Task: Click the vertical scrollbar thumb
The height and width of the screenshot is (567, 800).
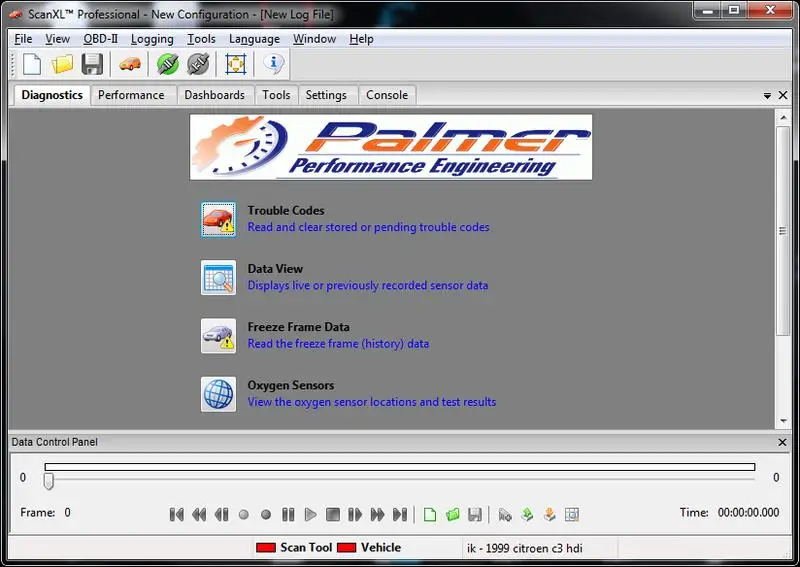Action: (783, 231)
